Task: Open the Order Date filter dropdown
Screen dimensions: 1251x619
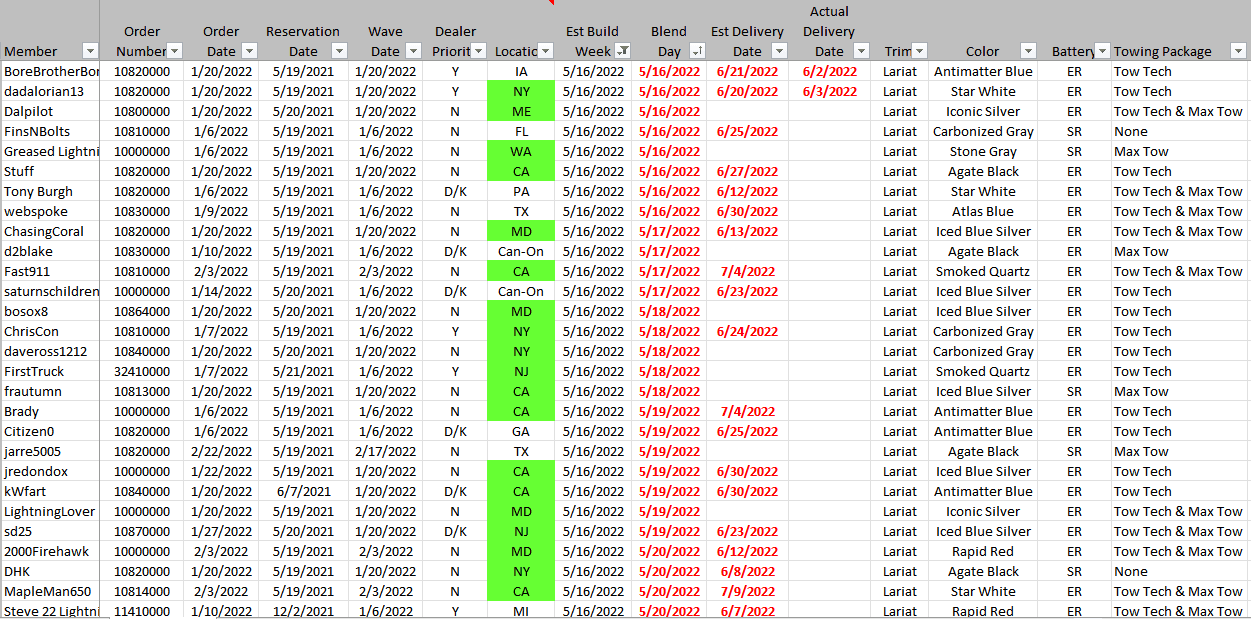Action: 249,51
